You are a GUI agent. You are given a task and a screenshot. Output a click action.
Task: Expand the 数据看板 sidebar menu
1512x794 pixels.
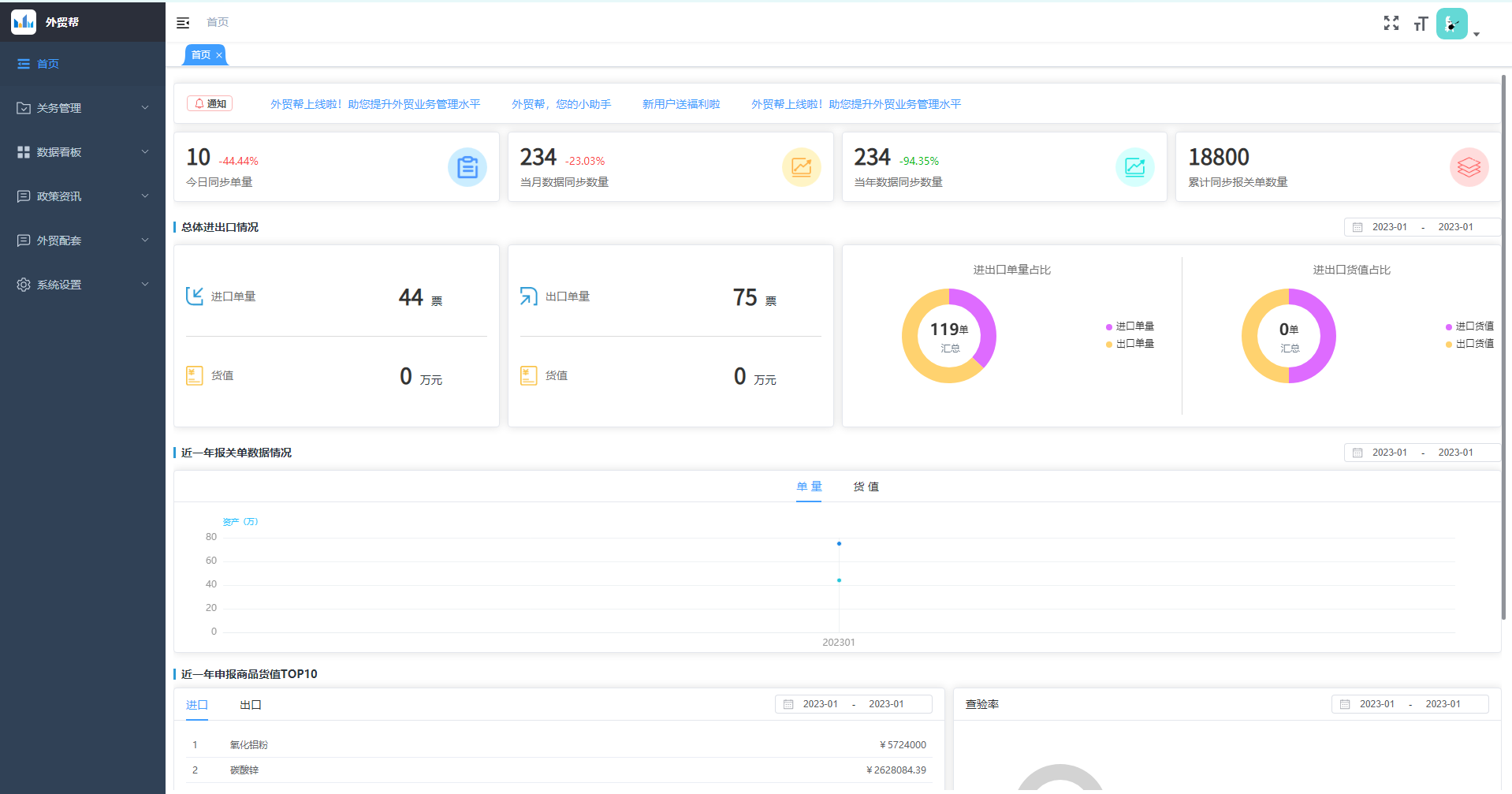click(83, 152)
